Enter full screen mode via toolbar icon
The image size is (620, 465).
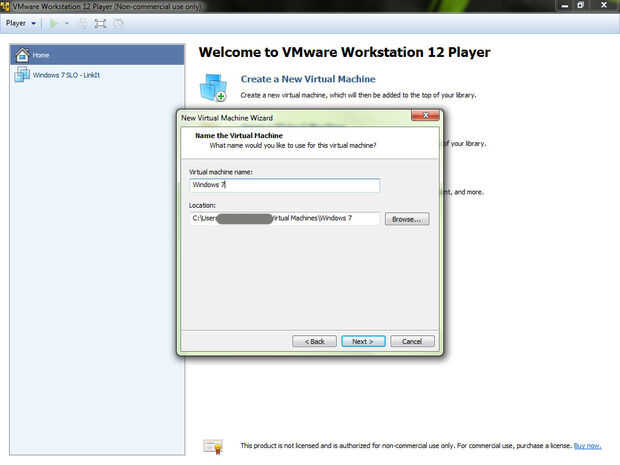pyautogui.click(x=100, y=24)
